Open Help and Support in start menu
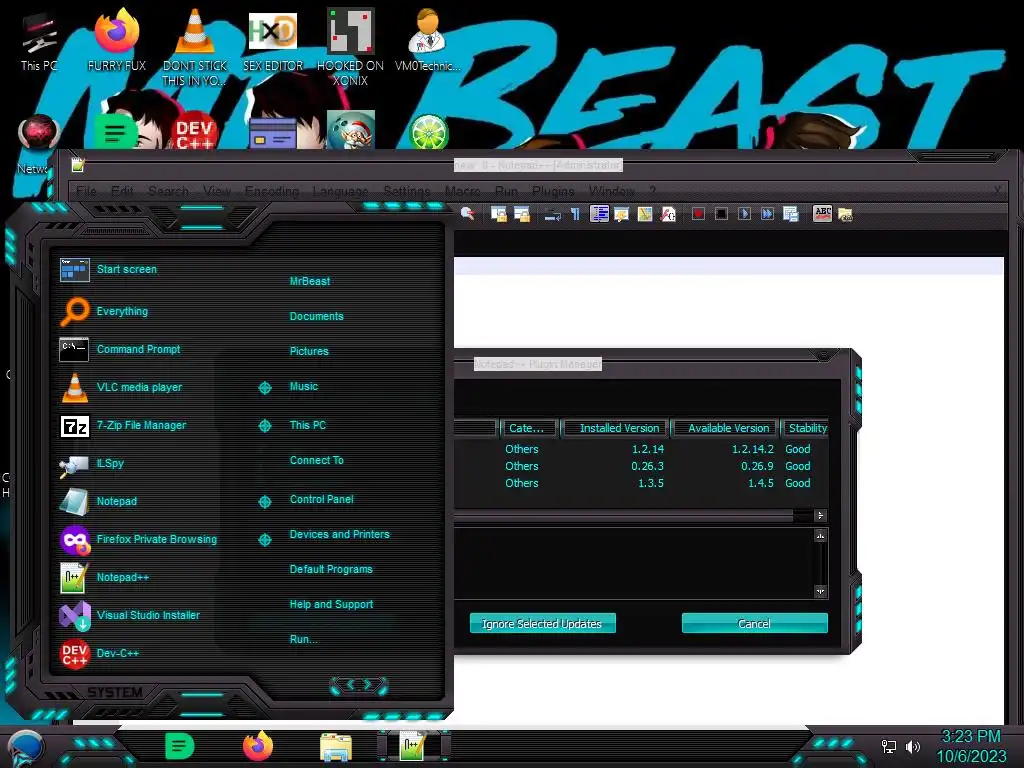 pos(331,605)
